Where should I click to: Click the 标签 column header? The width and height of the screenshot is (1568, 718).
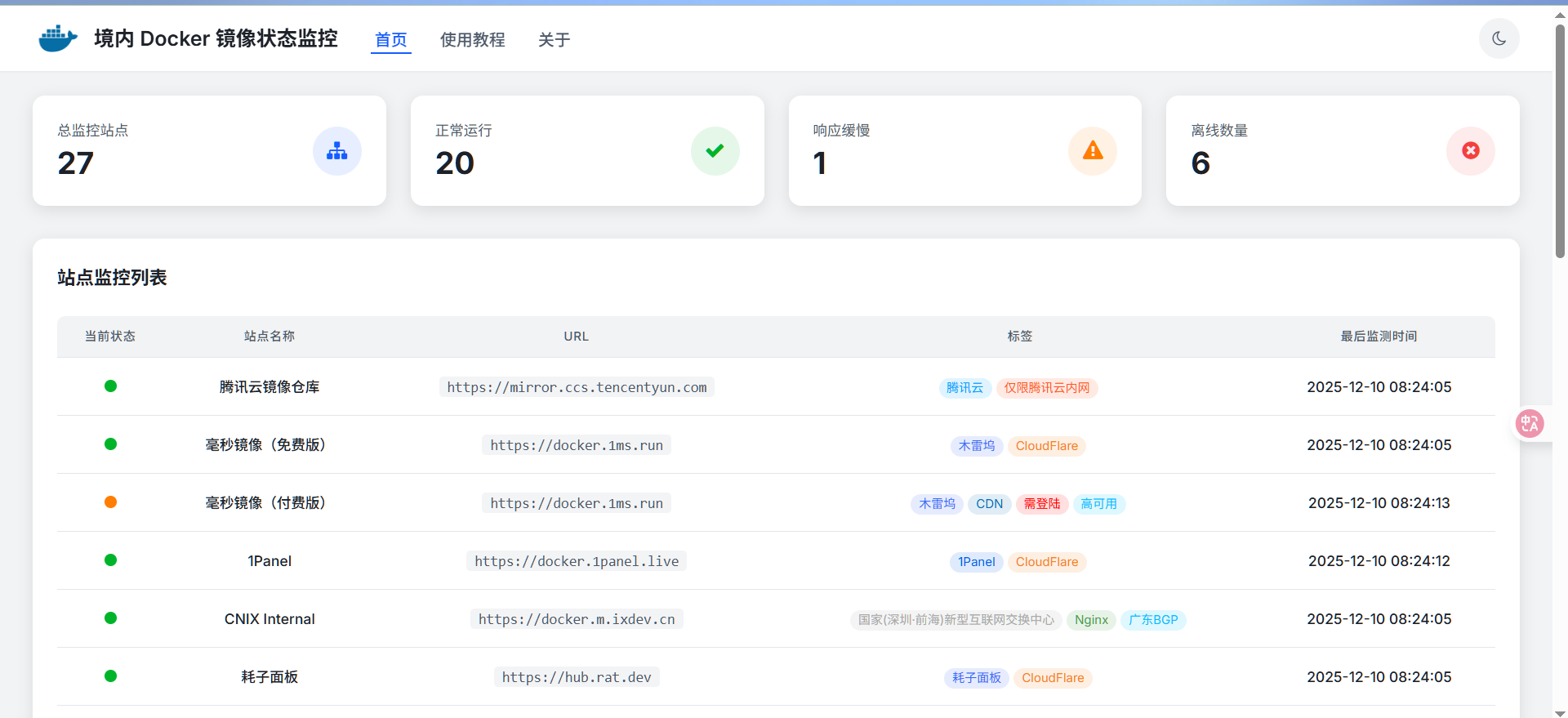click(1019, 337)
